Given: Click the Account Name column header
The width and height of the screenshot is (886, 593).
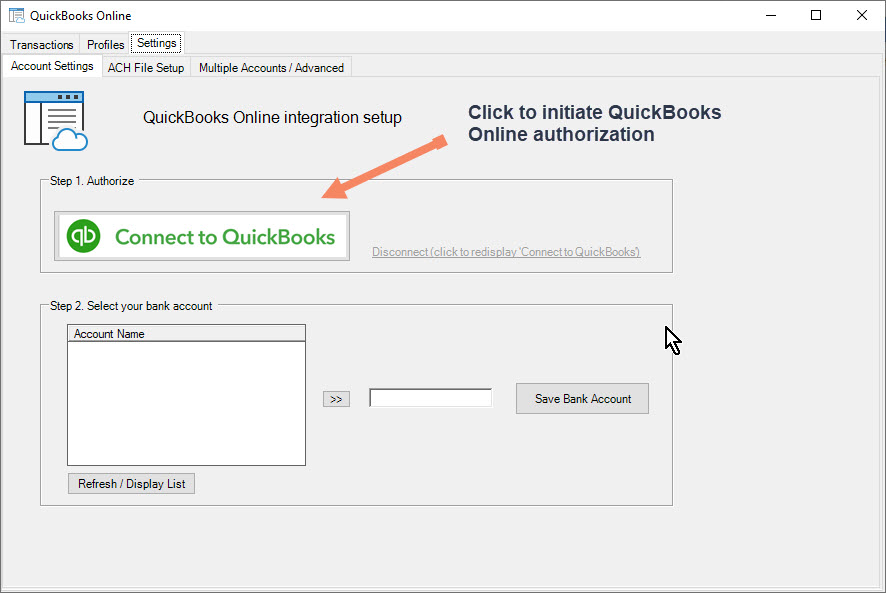Looking at the screenshot, I should pos(186,334).
